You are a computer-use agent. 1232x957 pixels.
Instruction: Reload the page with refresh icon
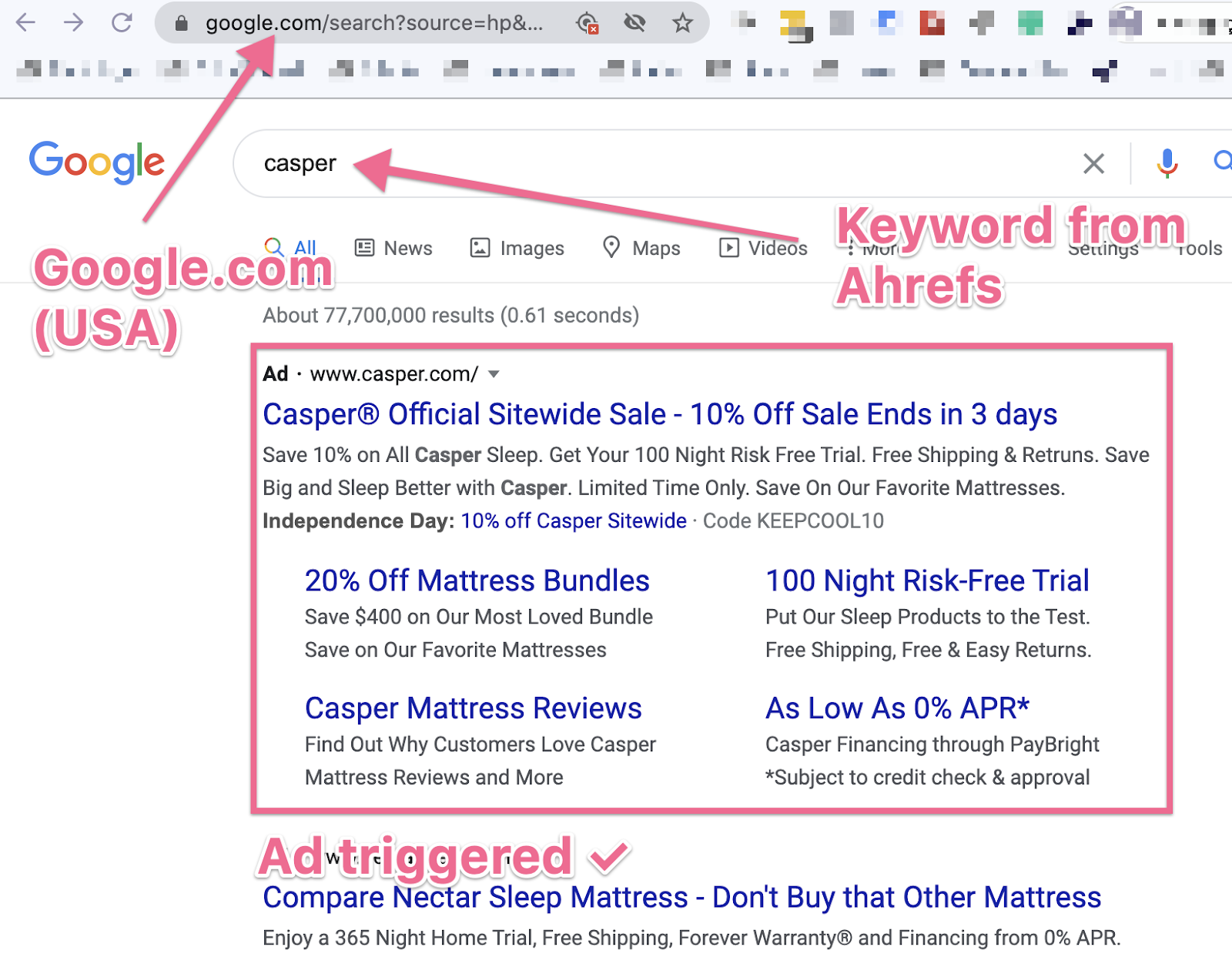(122, 23)
